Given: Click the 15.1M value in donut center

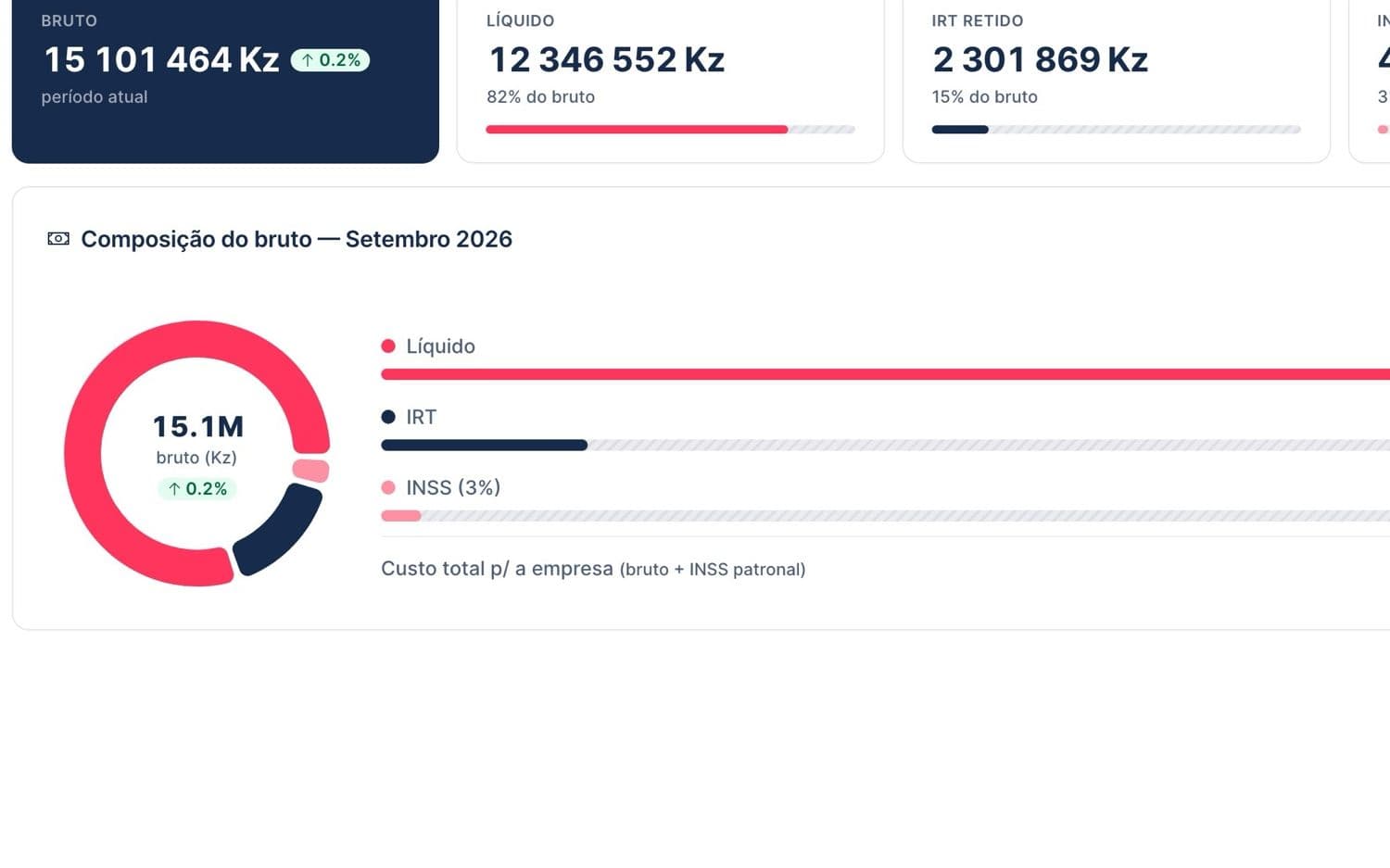Looking at the screenshot, I should tap(197, 426).
